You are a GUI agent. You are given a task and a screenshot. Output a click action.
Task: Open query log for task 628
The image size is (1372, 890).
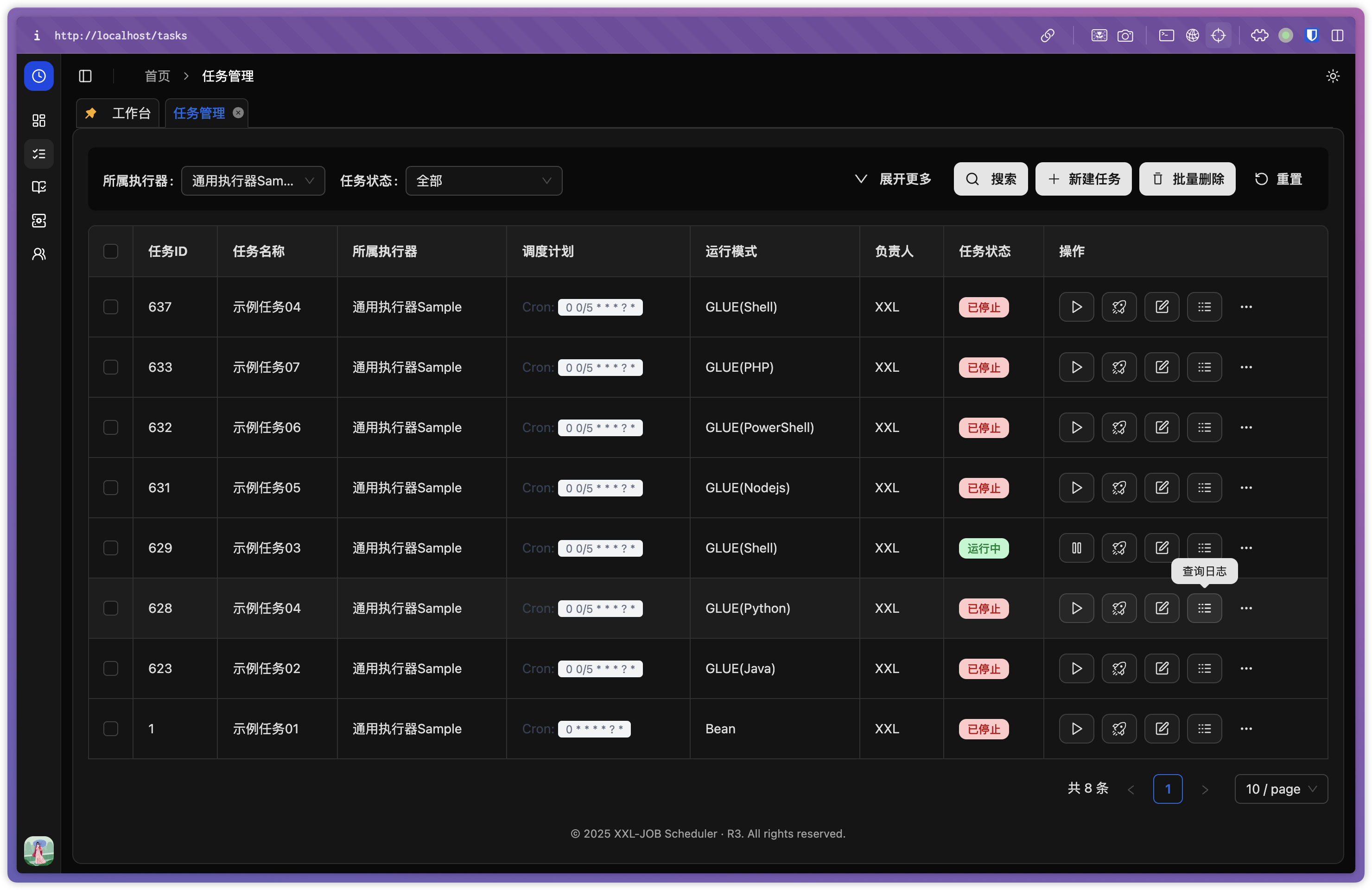coord(1204,608)
